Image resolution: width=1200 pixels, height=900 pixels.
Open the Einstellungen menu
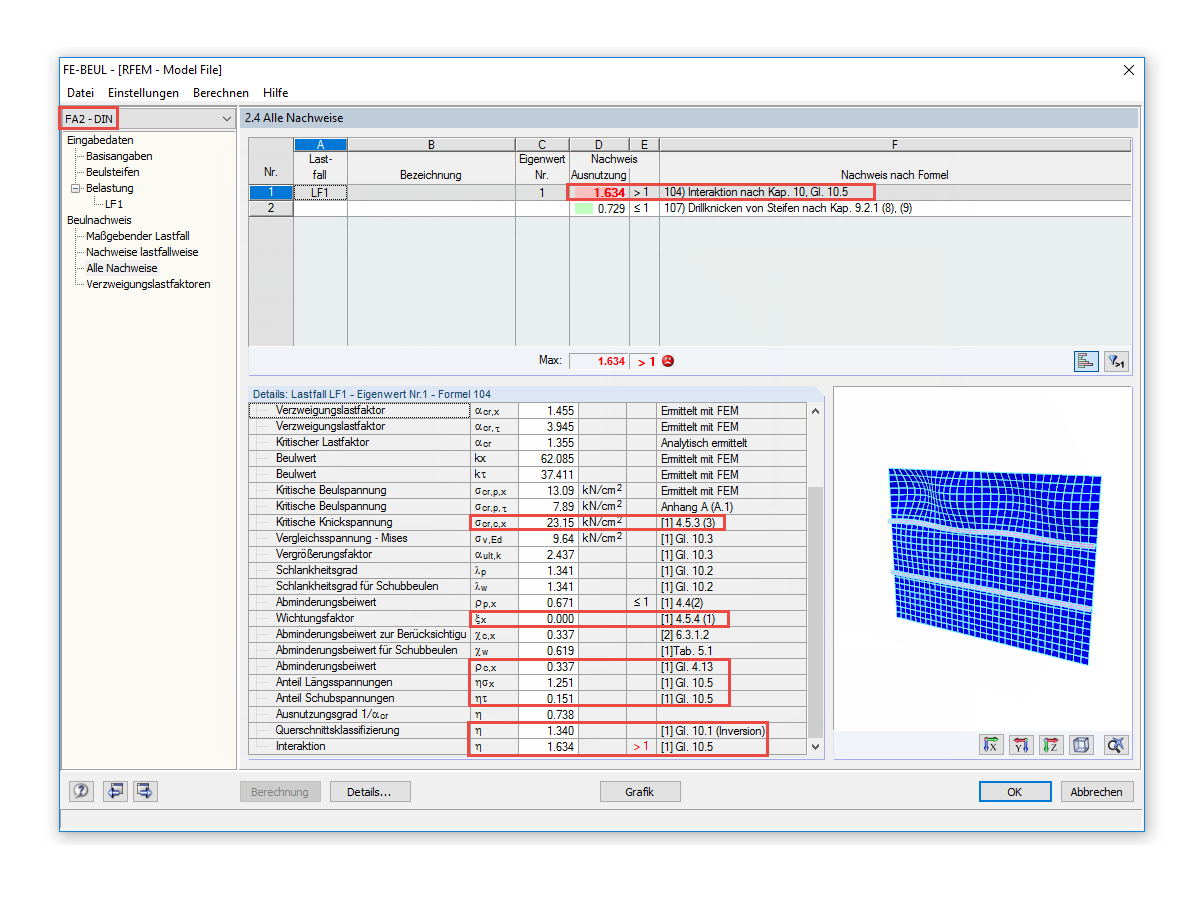click(143, 93)
